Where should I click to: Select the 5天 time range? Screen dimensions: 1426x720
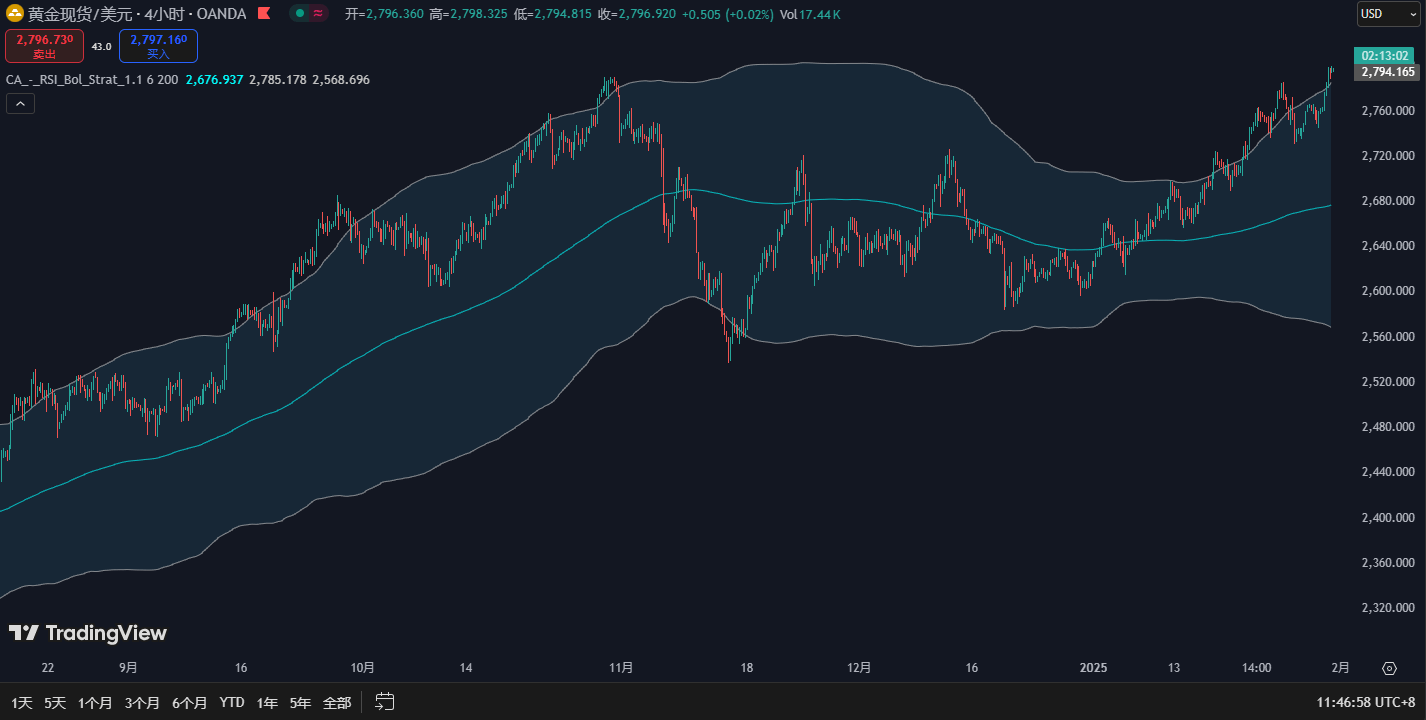(x=55, y=702)
